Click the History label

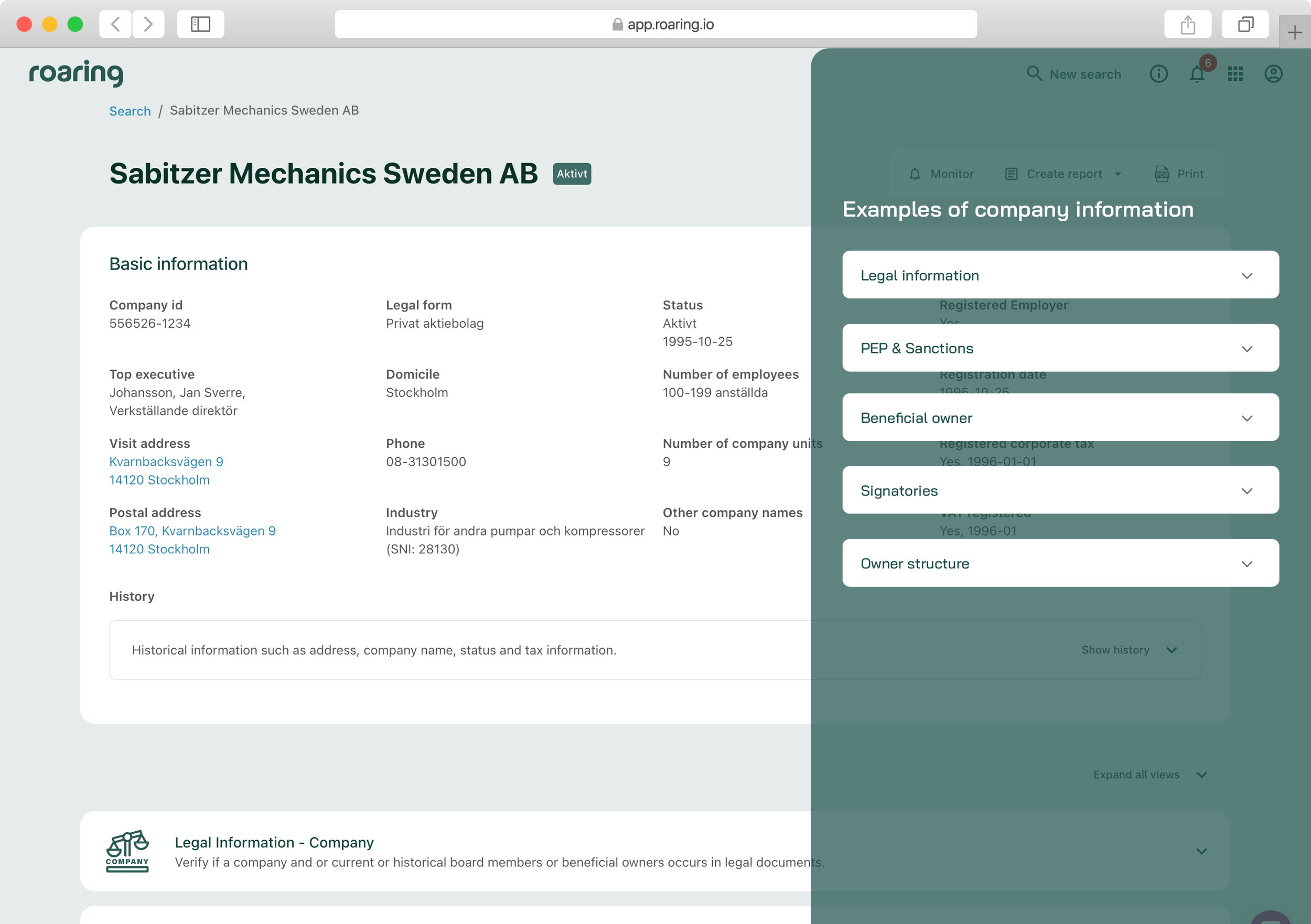132,596
